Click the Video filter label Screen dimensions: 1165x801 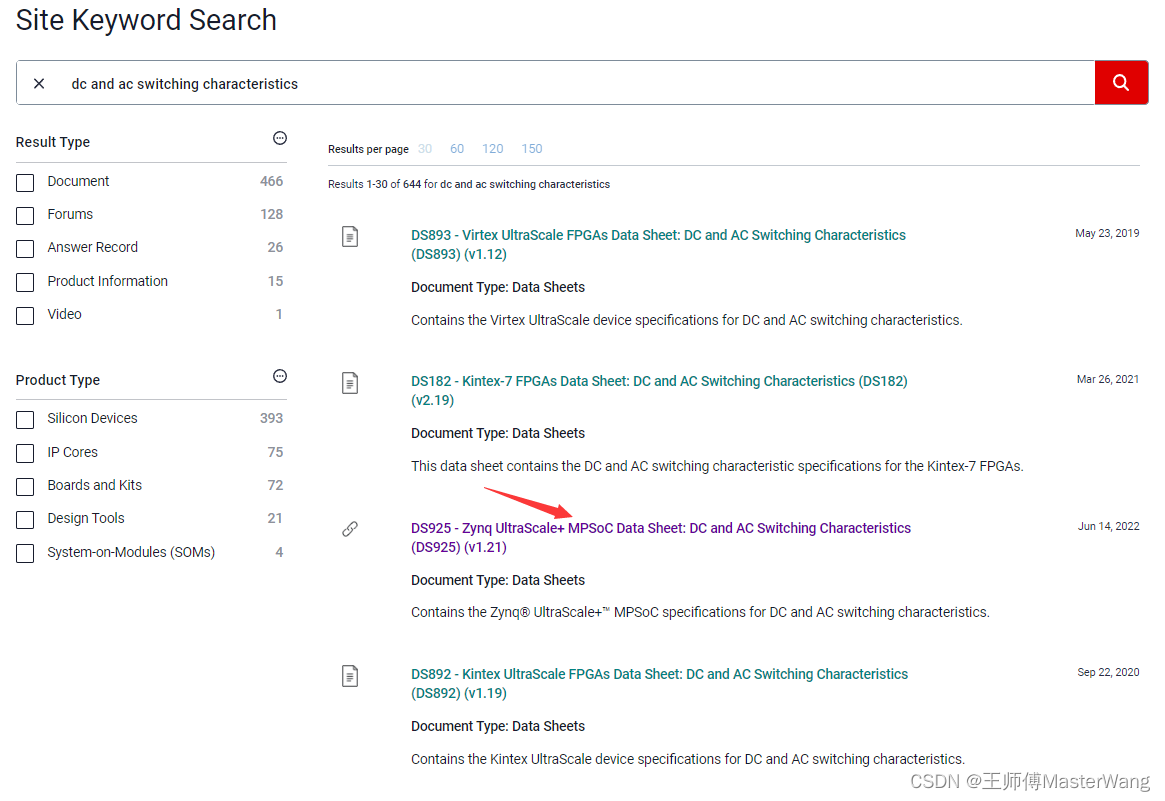pyautogui.click(x=65, y=314)
